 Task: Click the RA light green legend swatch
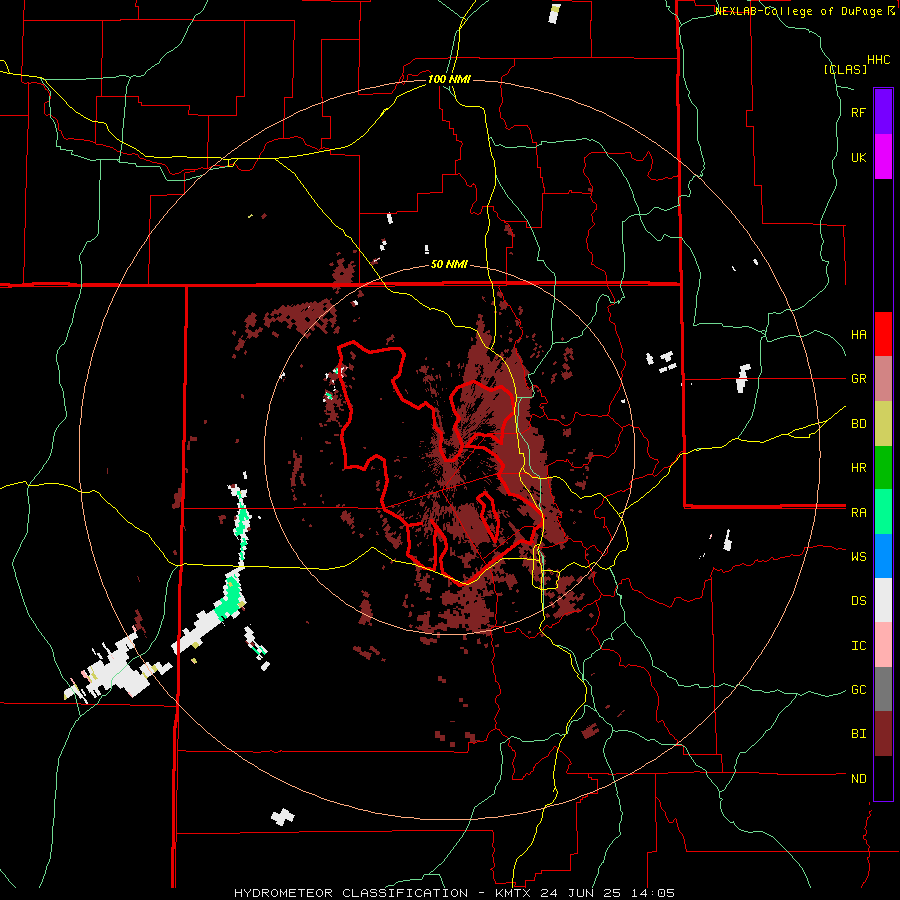(883, 512)
